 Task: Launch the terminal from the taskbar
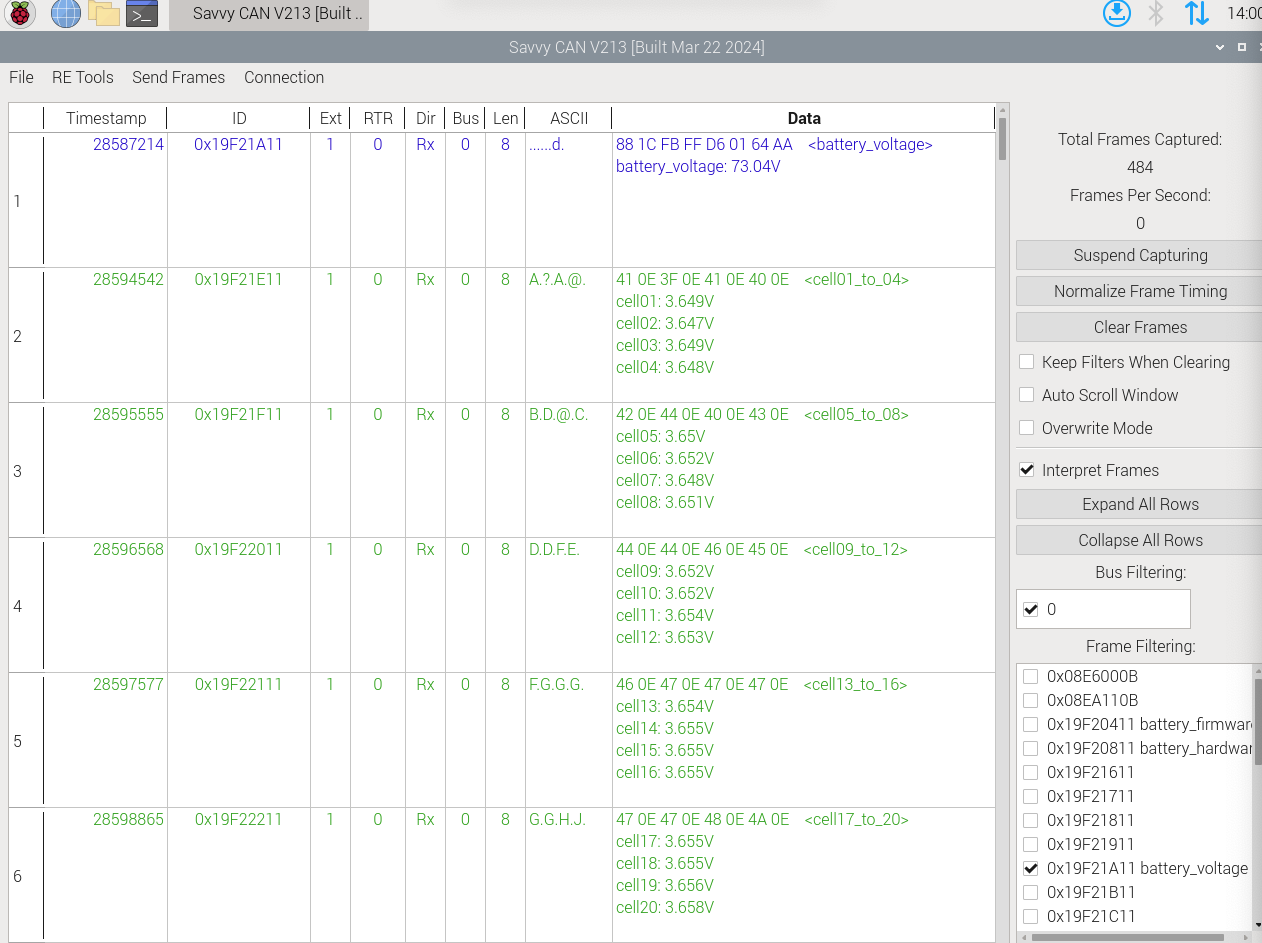tap(142, 14)
